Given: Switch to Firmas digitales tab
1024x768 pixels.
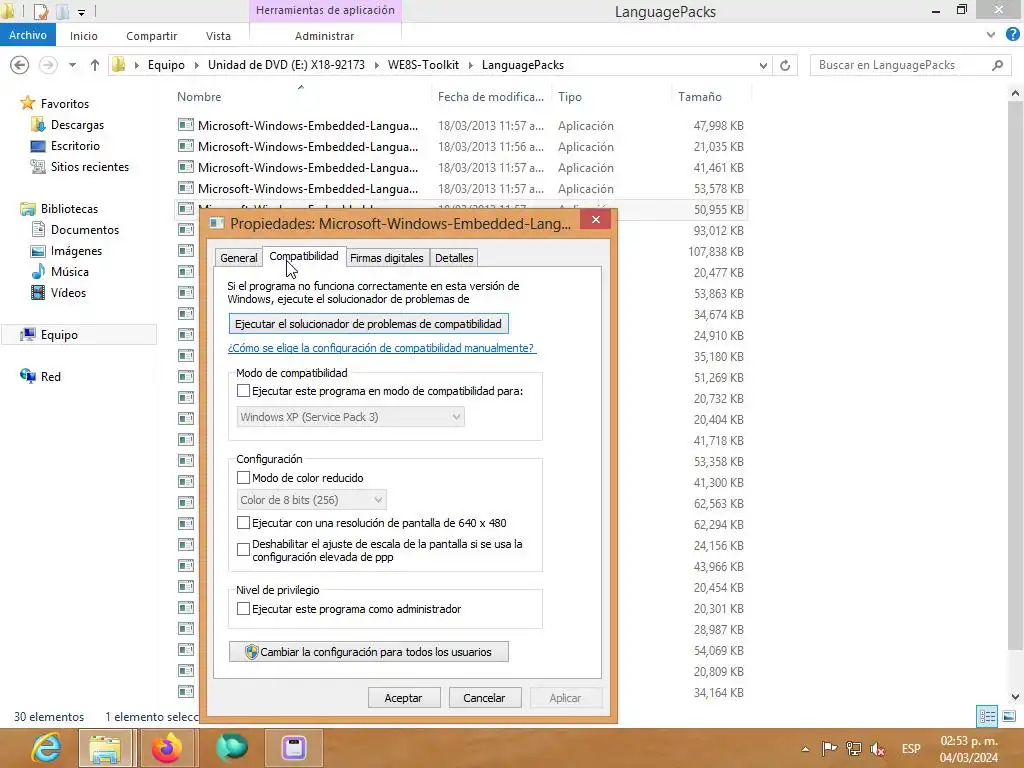Looking at the screenshot, I should pos(387,258).
